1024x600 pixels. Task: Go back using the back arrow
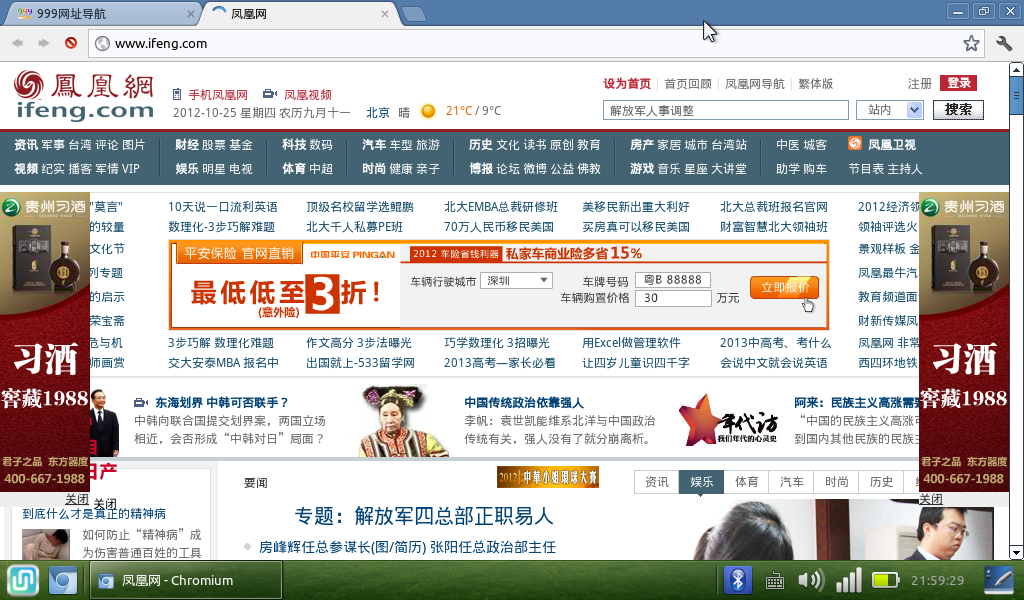18,43
